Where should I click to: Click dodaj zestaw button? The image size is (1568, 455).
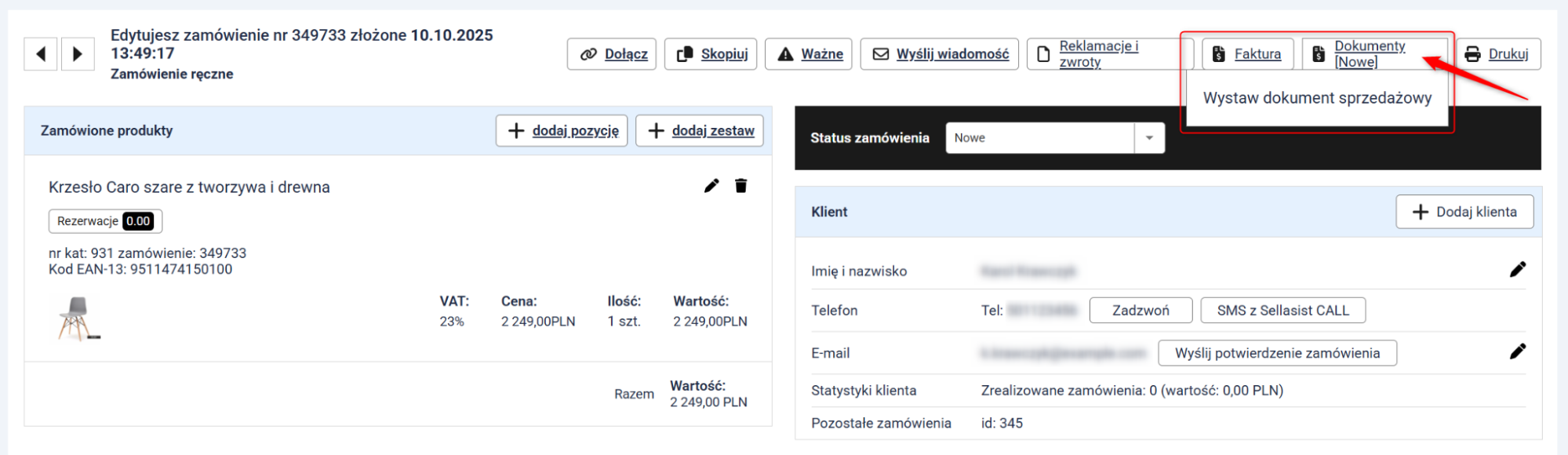[700, 131]
